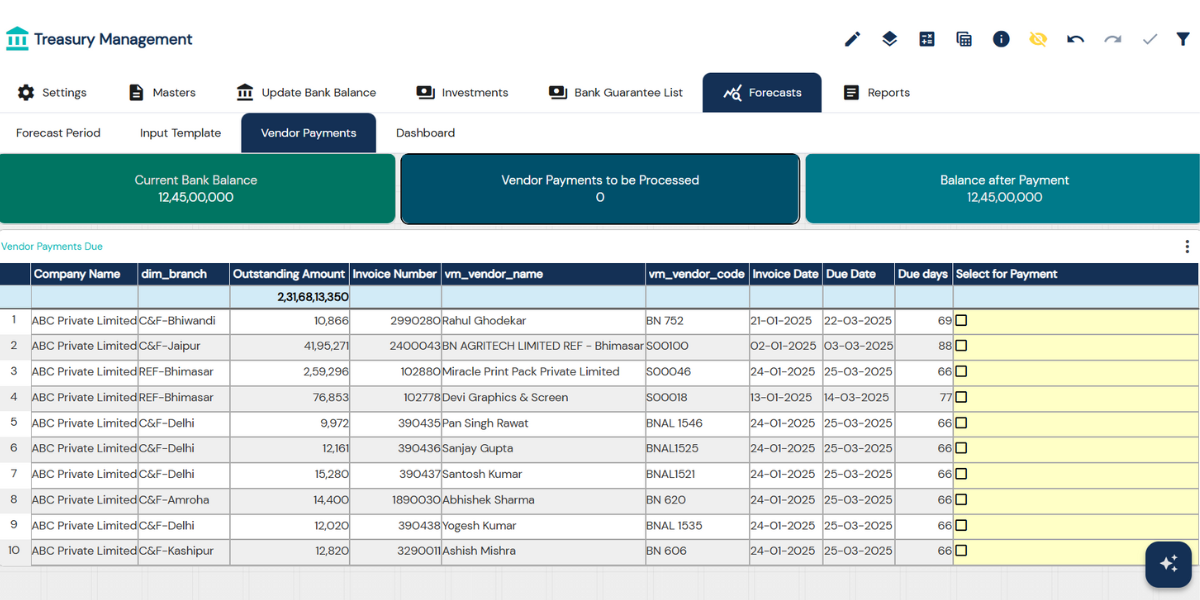Check payment box for Rahul Ghodekar
Image resolution: width=1200 pixels, height=600 pixels.
pos(961,321)
